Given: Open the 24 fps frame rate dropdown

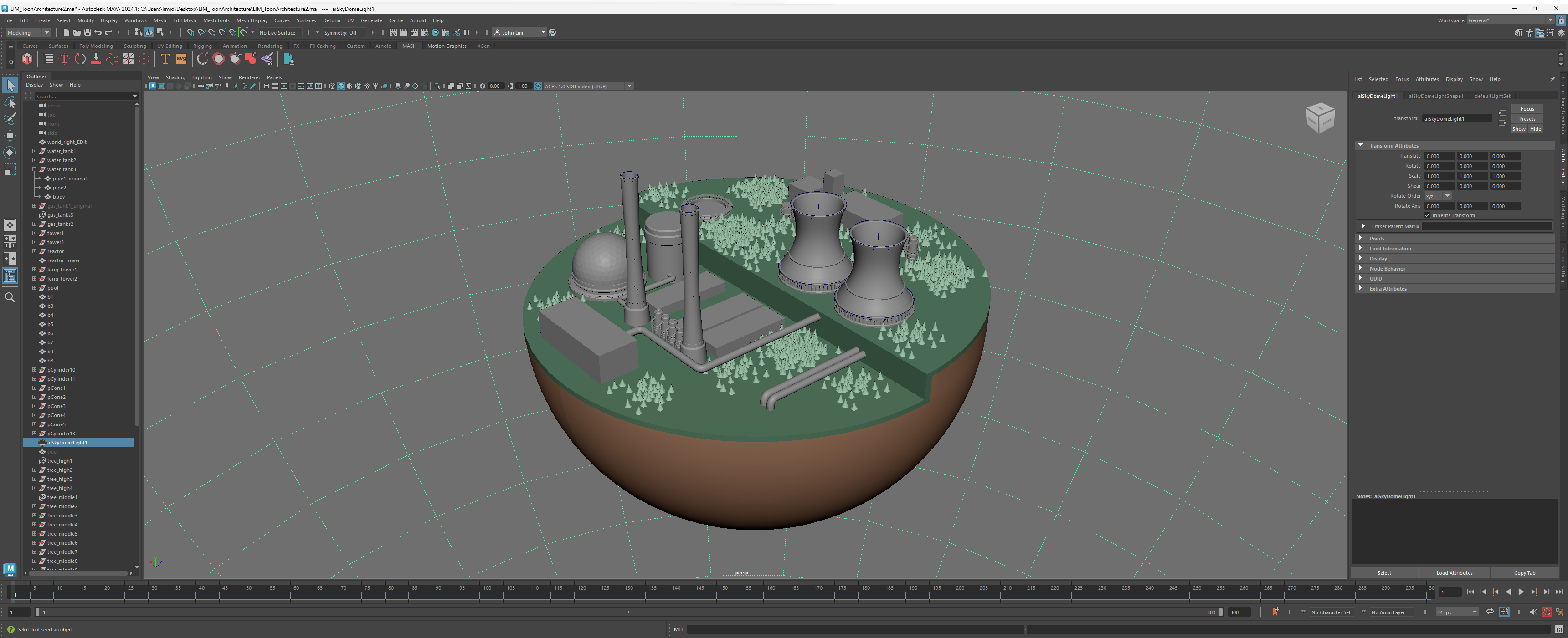Looking at the screenshot, I should (1457, 612).
